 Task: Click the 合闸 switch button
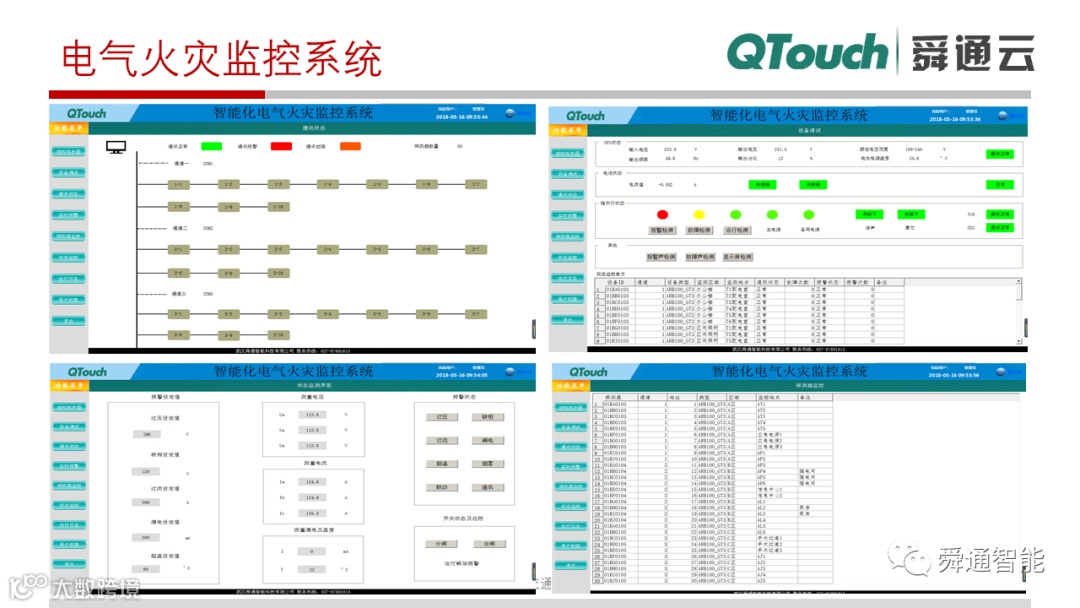(x=489, y=544)
